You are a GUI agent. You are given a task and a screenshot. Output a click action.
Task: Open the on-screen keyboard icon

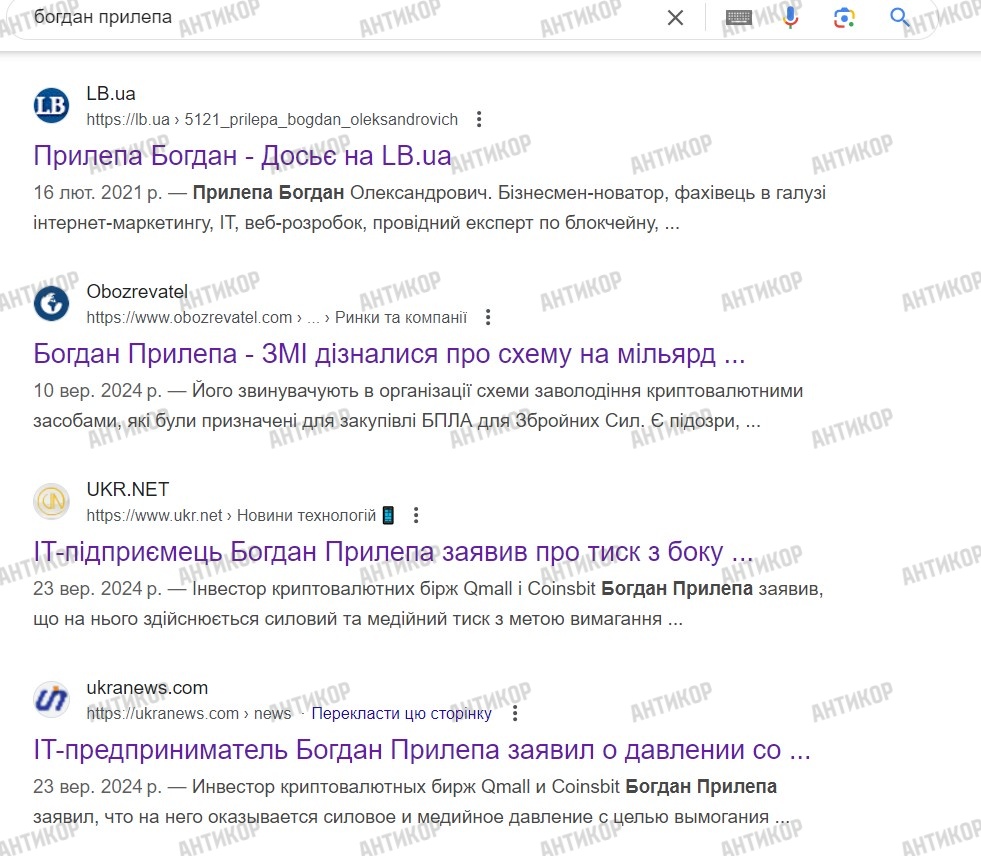pyautogui.click(x=739, y=18)
